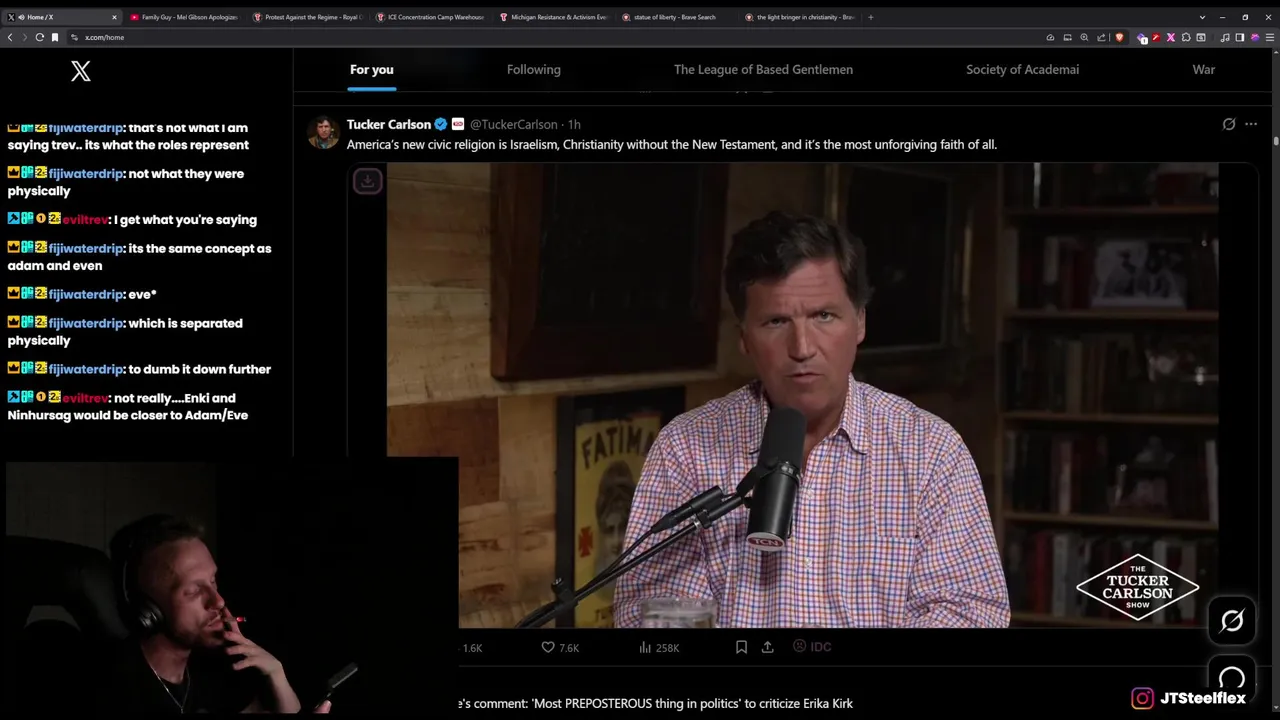Screen dimensions: 1280x720
Task: Open Society of Academai list tab
Action: click(1022, 69)
